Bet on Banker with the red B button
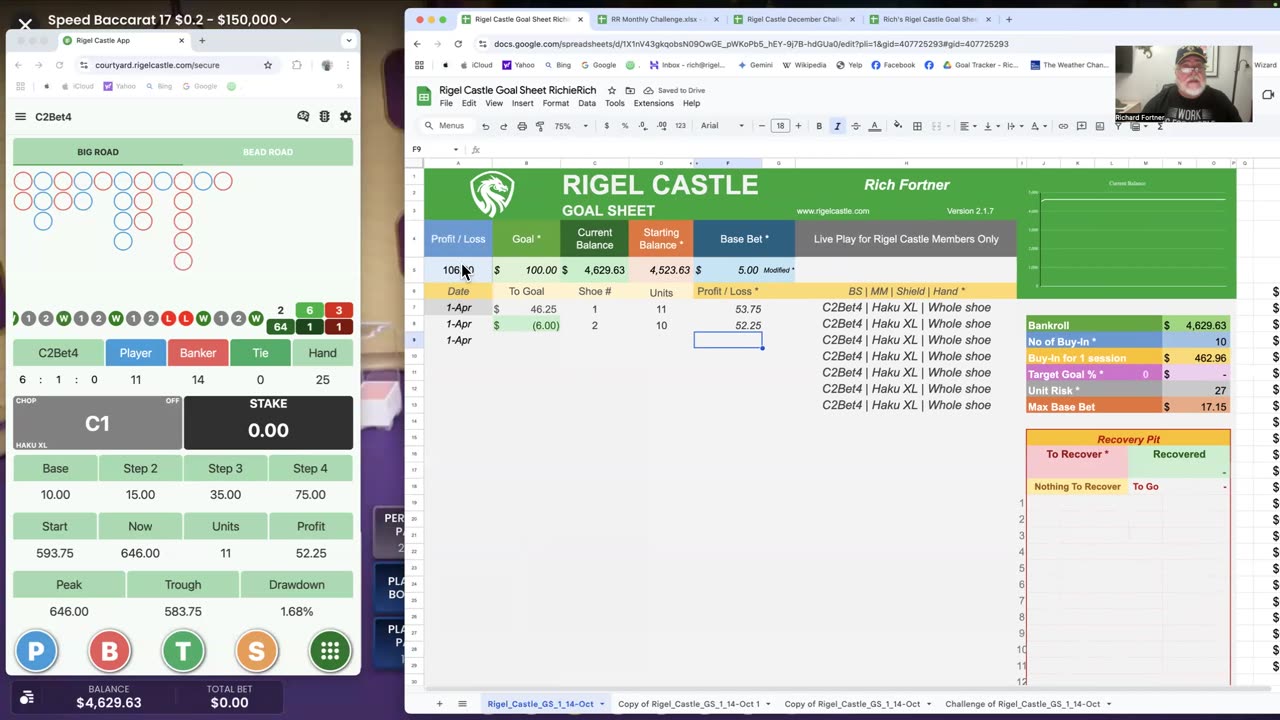The width and height of the screenshot is (1280, 720). [x=109, y=652]
